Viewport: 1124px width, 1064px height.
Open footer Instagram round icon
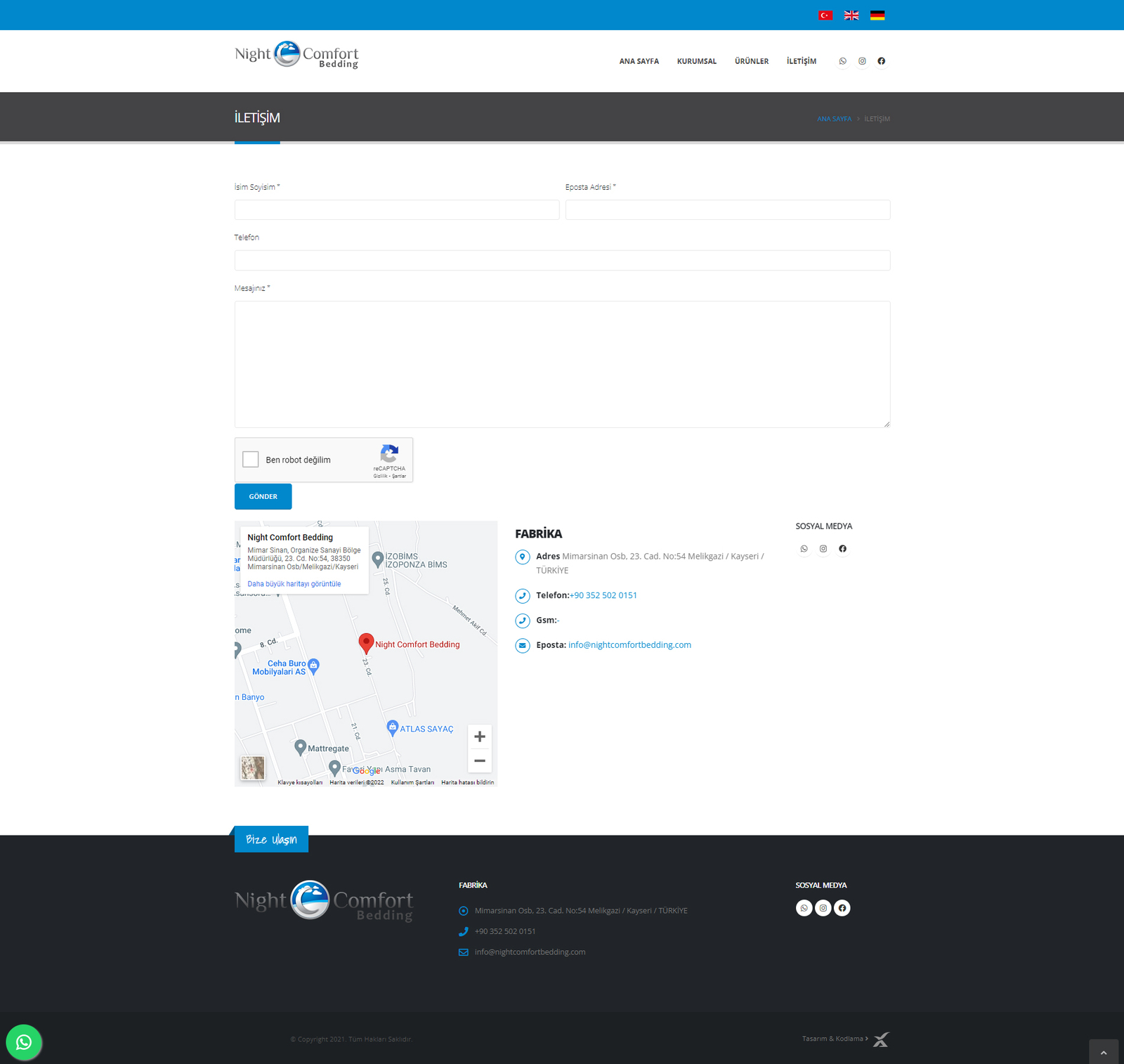[x=823, y=908]
